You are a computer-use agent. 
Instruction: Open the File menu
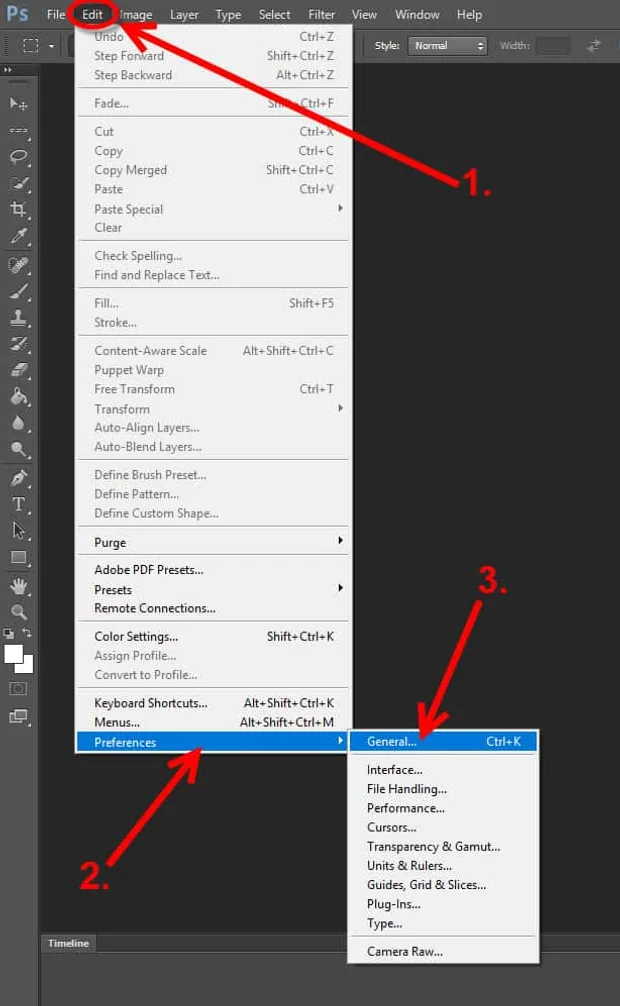pos(56,14)
